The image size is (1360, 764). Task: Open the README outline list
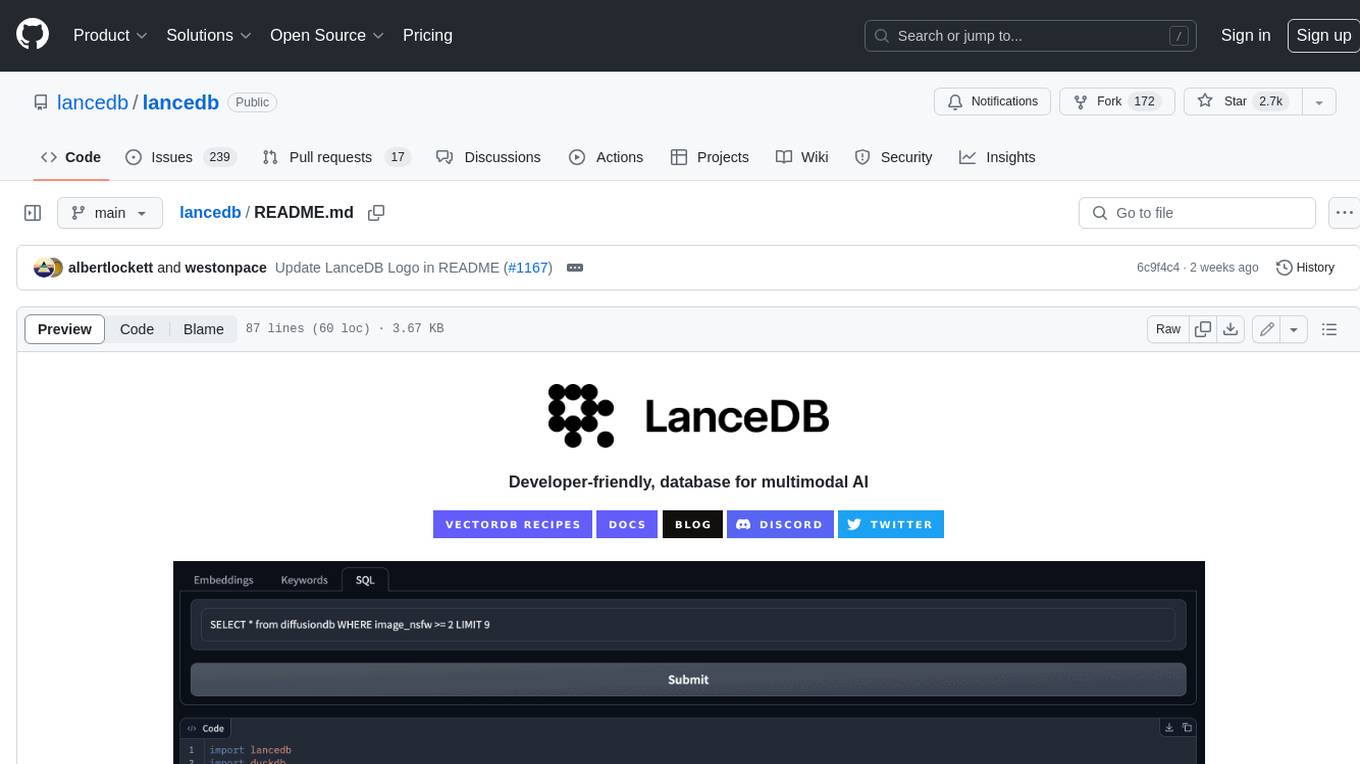(1329, 329)
